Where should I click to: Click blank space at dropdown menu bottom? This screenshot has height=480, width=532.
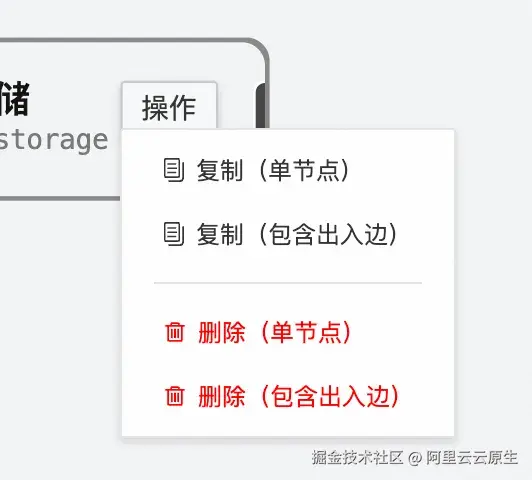[x=288, y=424]
